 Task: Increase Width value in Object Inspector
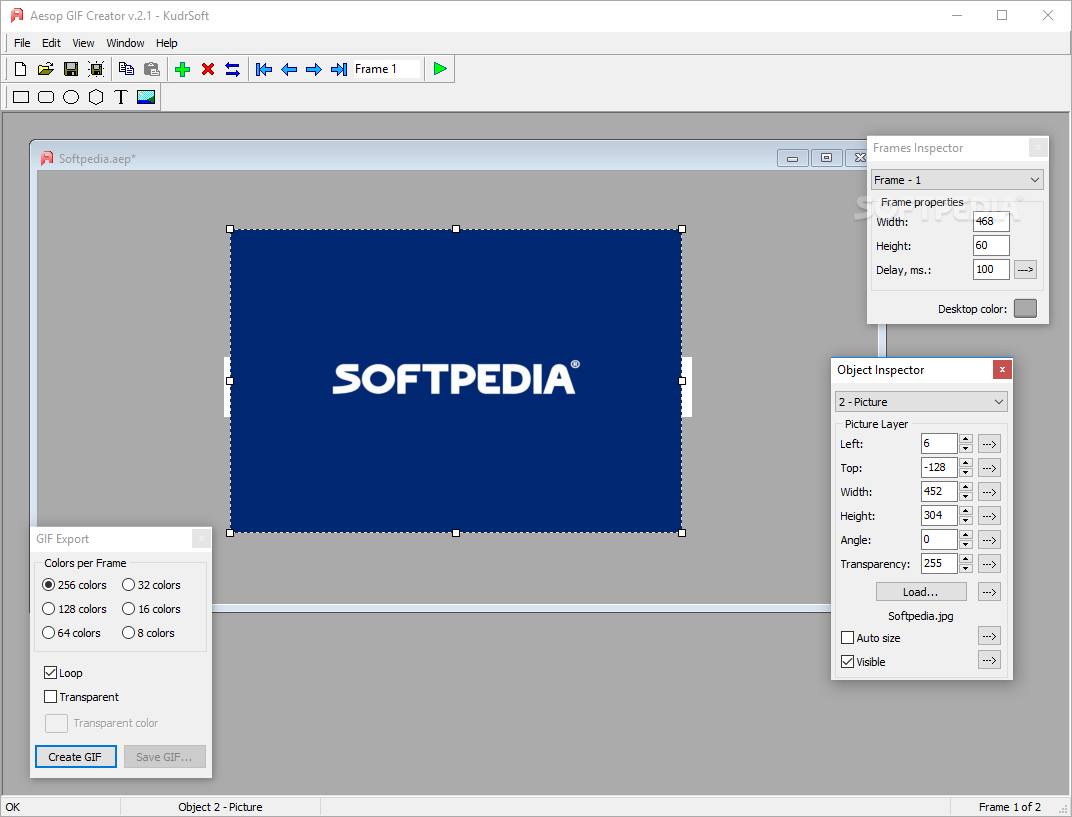pyautogui.click(x=965, y=487)
